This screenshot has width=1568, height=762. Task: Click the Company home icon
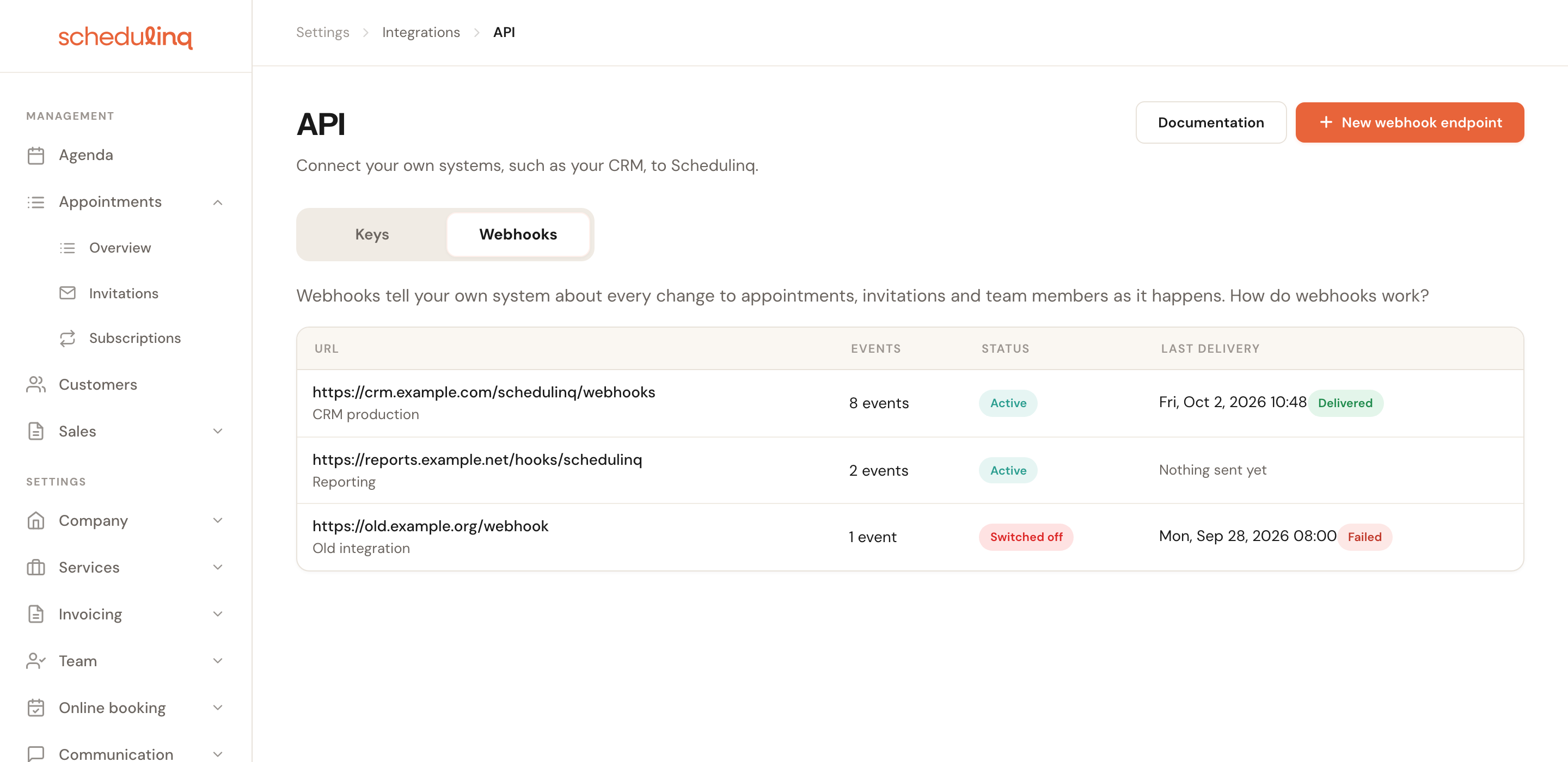36,520
